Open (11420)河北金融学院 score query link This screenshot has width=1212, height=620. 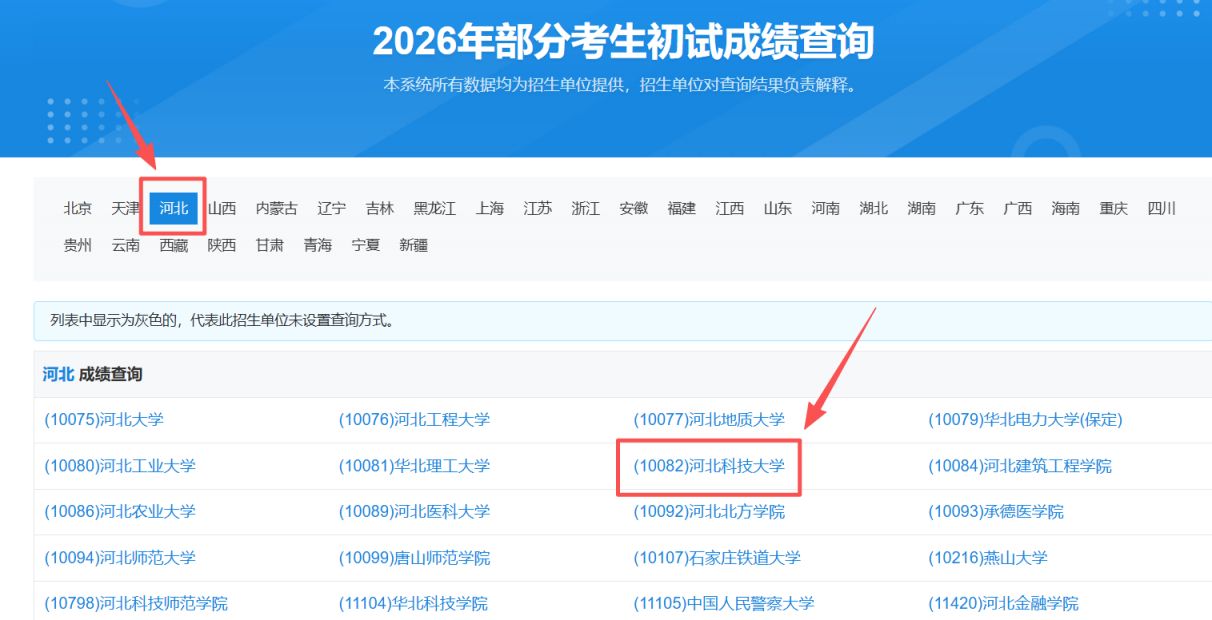pos(1003,604)
